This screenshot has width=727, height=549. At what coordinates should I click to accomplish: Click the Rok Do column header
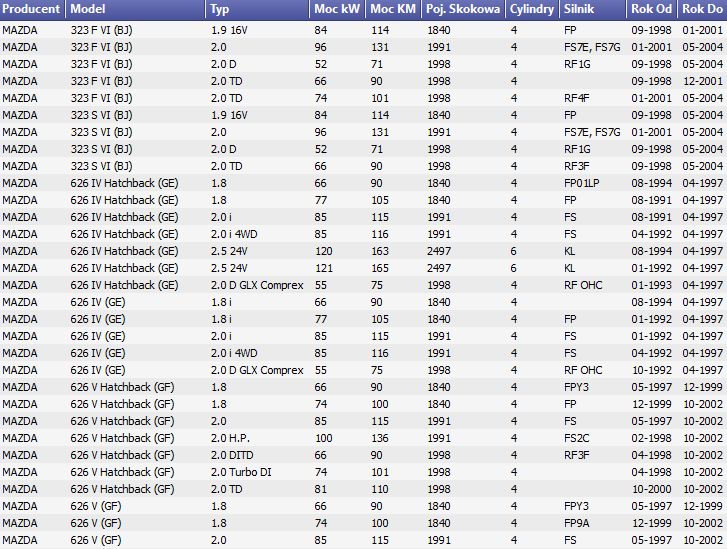702,9
